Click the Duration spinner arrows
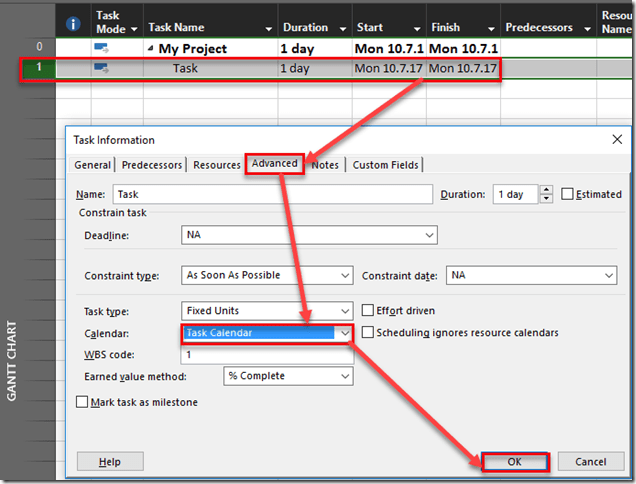The height and width of the screenshot is (484, 636). (x=545, y=194)
